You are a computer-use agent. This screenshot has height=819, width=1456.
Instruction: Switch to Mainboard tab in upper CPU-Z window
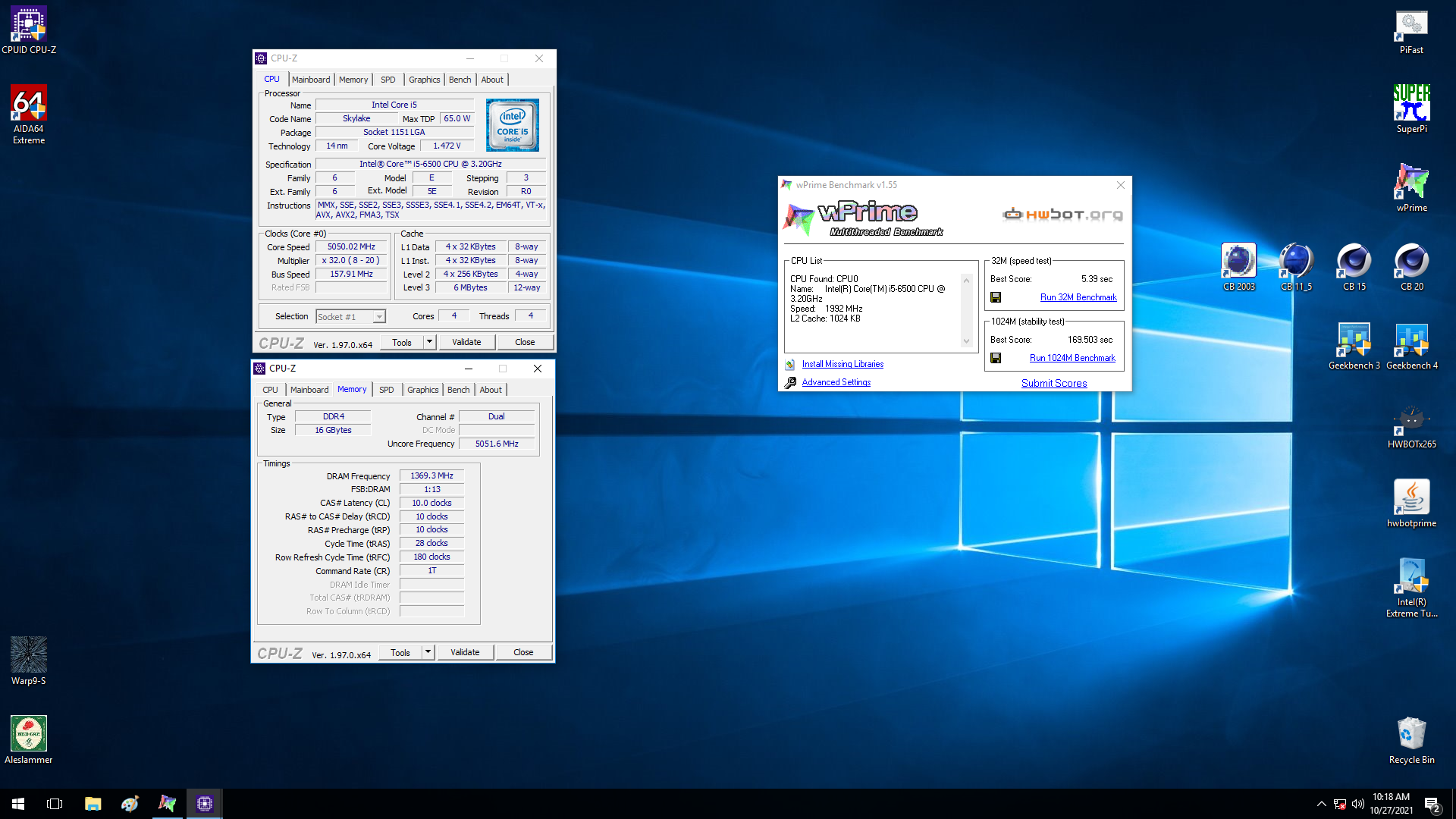[x=311, y=80]
